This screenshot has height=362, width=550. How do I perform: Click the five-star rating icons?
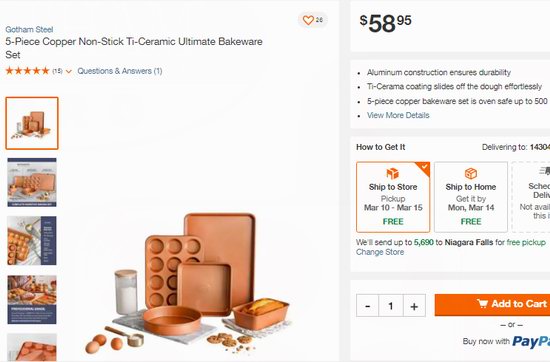coord(27,71)
